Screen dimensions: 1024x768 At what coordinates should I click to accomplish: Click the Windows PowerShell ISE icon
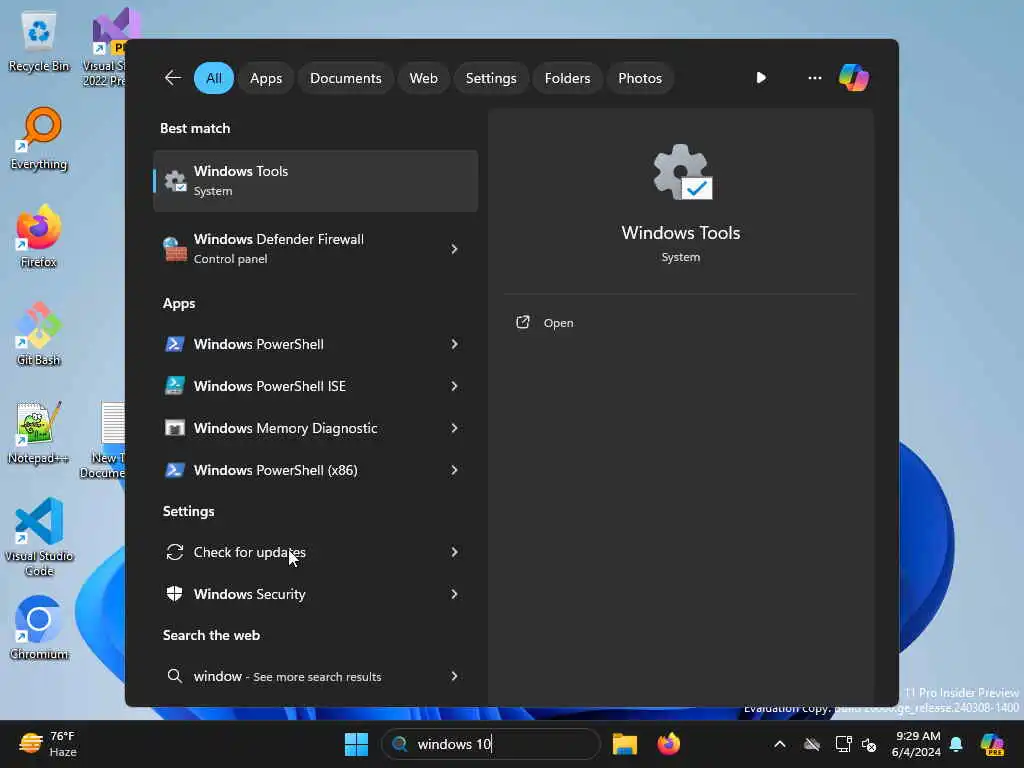coord(174,386)
